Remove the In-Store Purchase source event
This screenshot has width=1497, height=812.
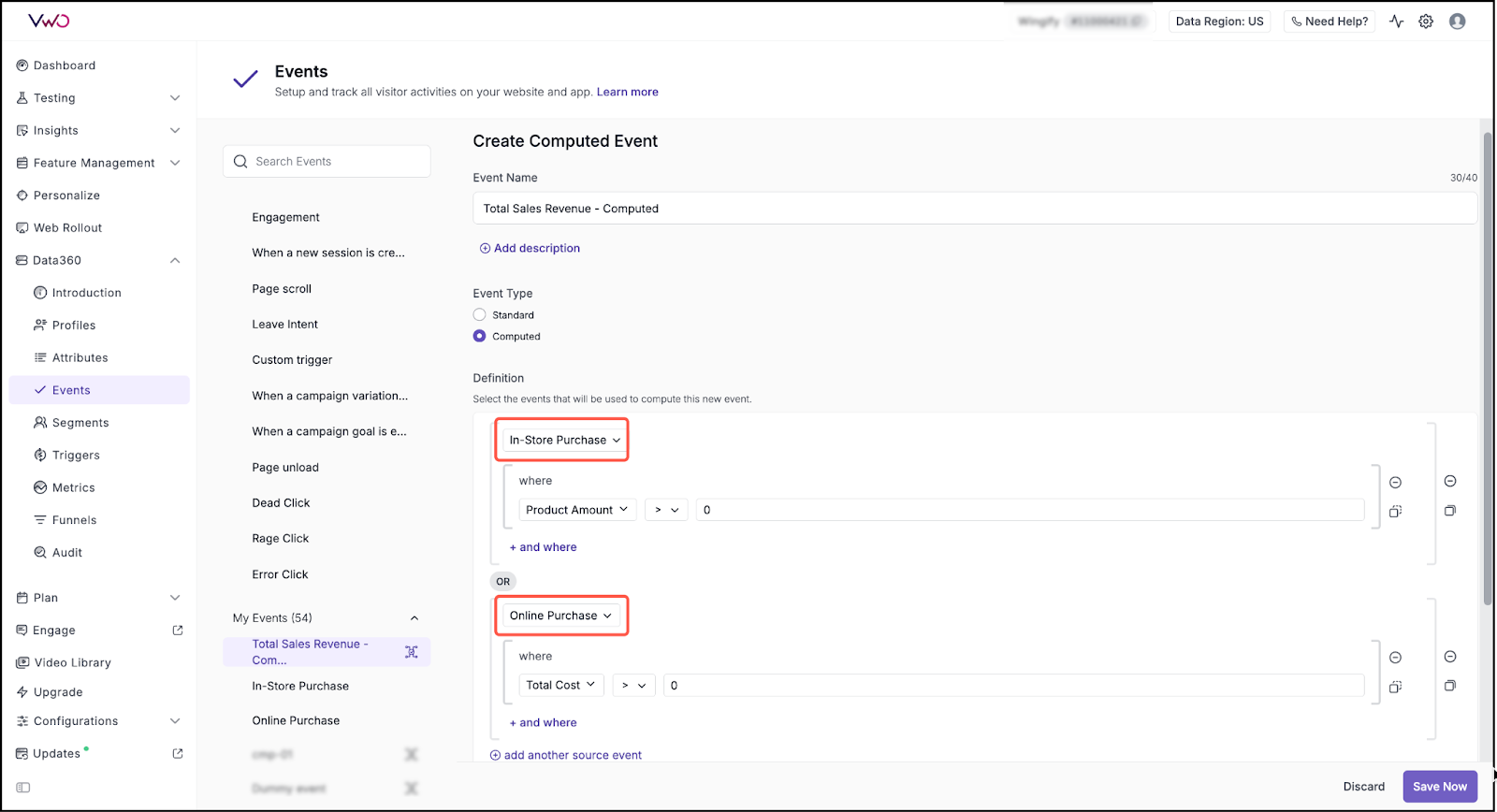(1450, 481)
